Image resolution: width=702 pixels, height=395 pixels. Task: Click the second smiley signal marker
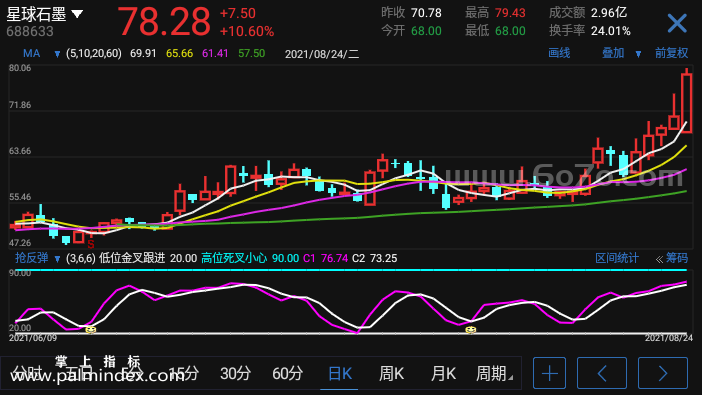(471, 330)
